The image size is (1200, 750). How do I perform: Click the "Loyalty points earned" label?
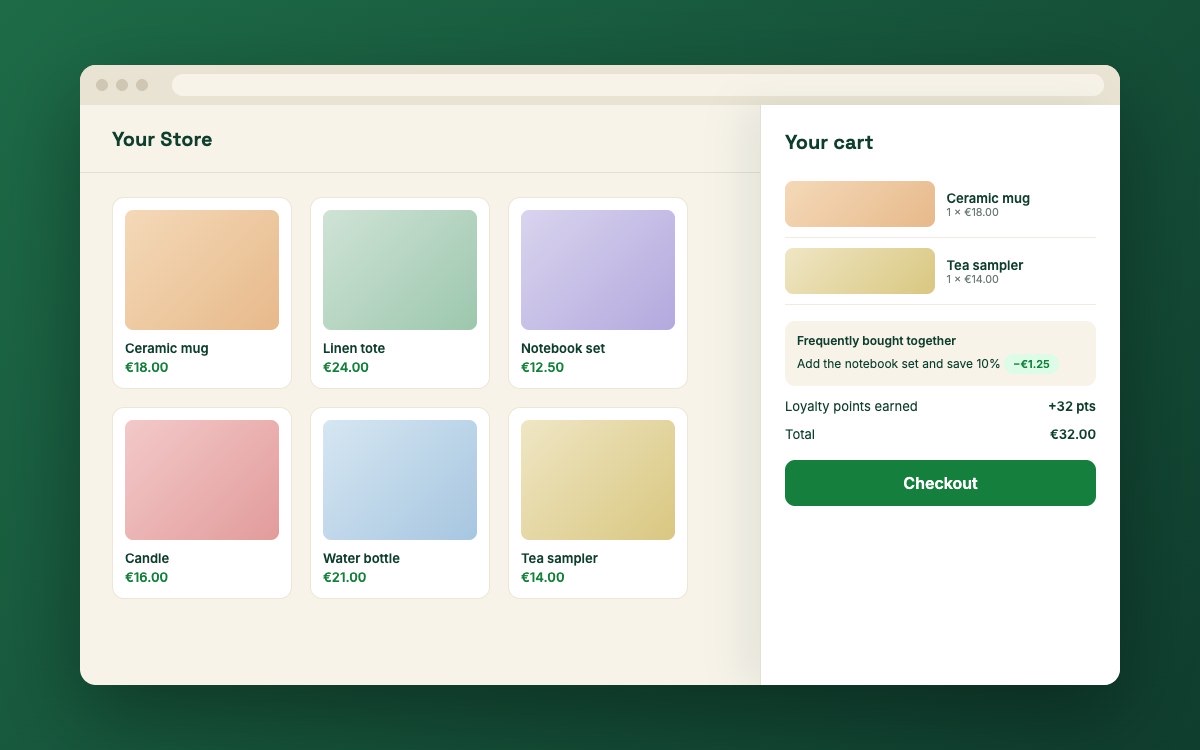[851, 406]
